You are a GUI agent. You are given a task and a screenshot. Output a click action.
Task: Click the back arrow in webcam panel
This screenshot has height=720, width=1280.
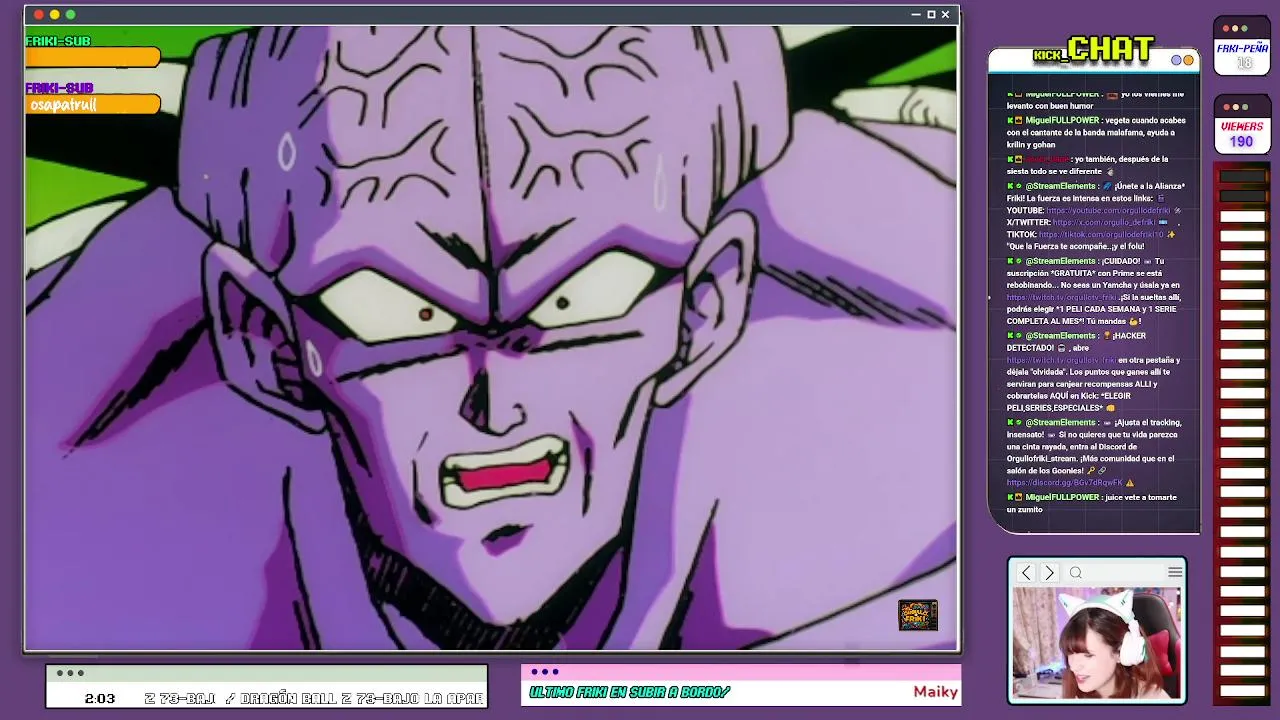coord(1026,573)
